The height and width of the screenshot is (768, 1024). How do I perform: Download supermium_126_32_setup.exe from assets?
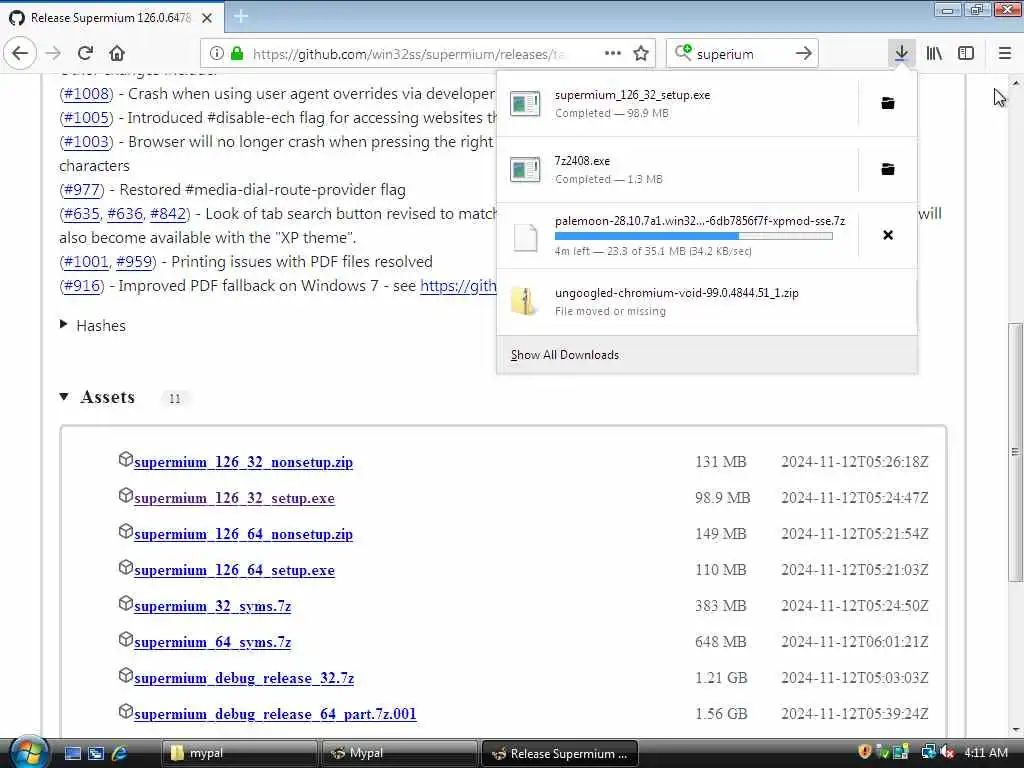[x=234, y=498]
